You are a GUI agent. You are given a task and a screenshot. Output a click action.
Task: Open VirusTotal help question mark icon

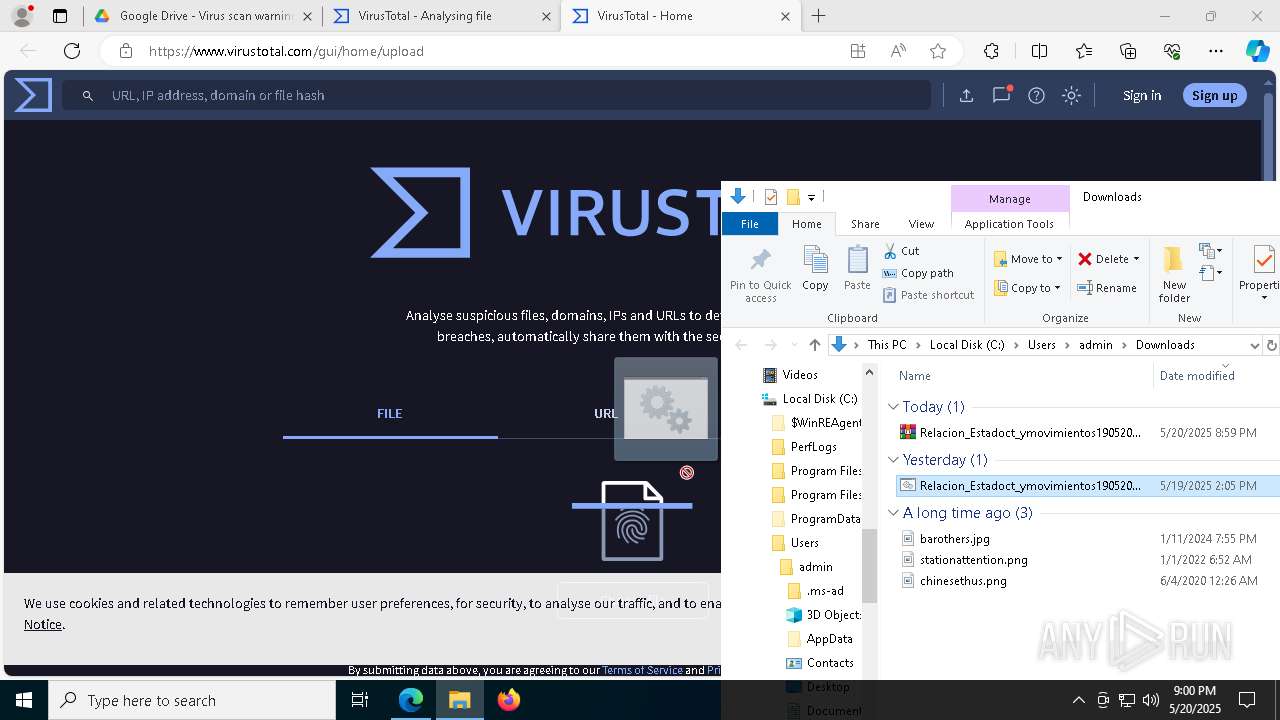[x=1036, y=95]
